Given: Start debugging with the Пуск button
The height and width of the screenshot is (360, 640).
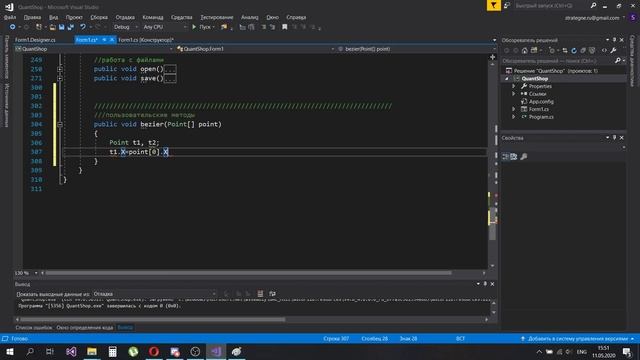Looking at the screenshot, I should pyautogui.click(x=202, y=27).
